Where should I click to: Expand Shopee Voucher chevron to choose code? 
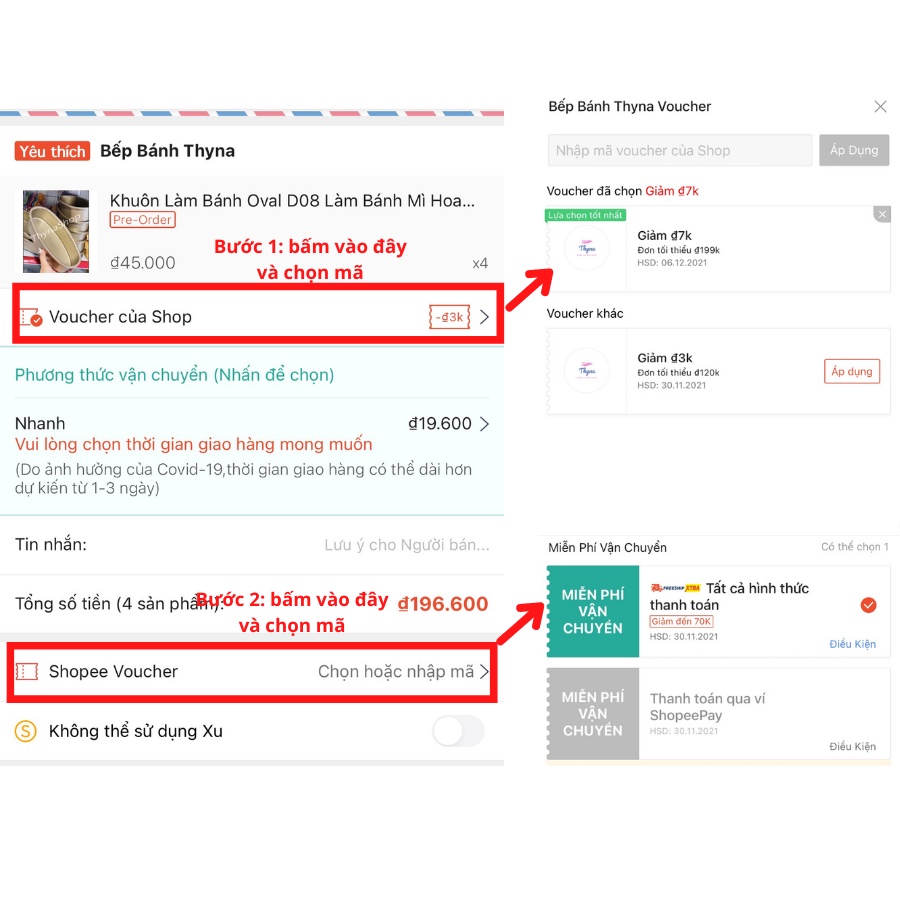coord(484,671)
